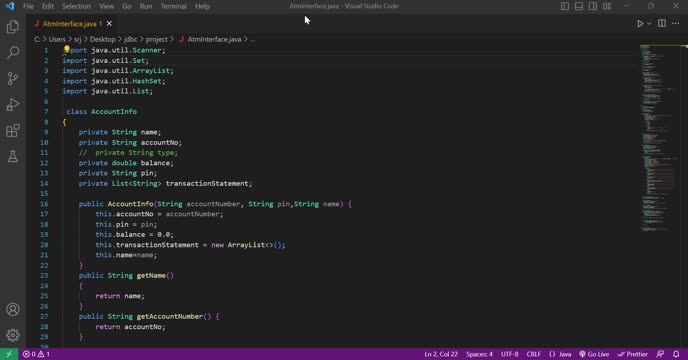The height and width of the screenshot is (360, 688).
Task: Click Prettier status bar item
Action: 633,354
